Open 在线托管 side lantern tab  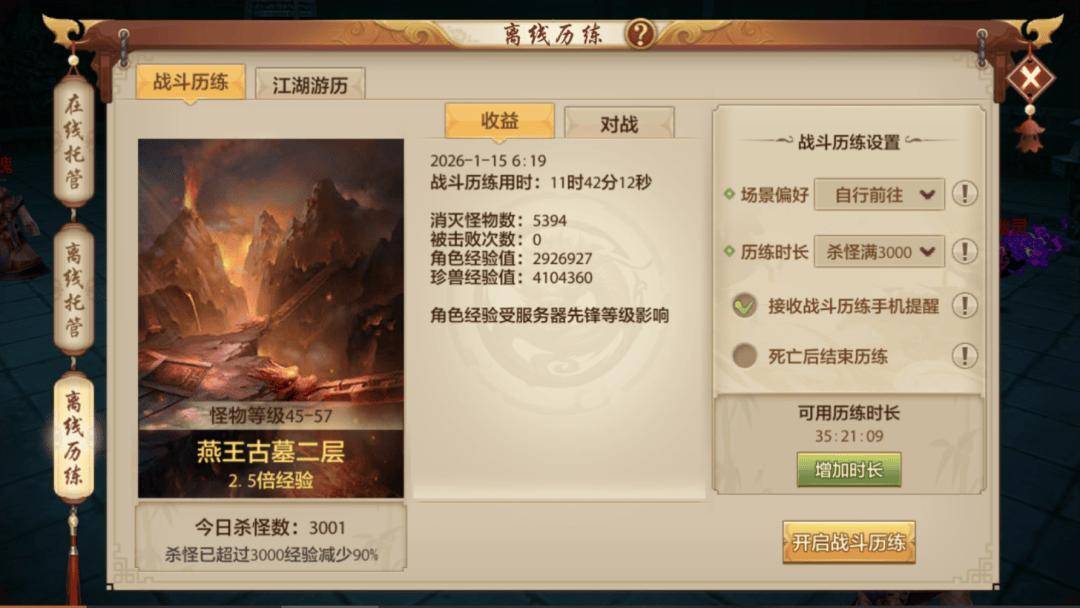(74, 142)
